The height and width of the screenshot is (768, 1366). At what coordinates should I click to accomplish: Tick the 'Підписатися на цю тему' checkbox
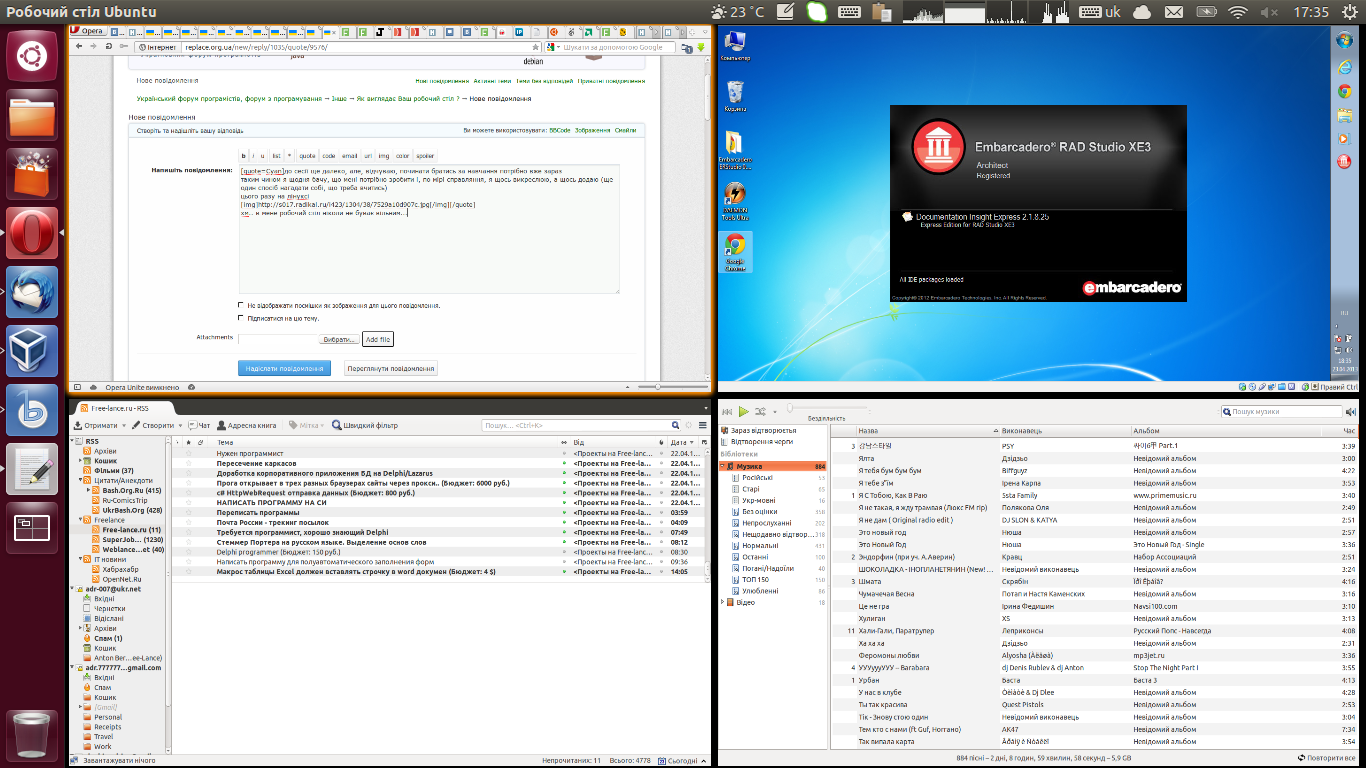pyautogui.click(x=241, y=318)
